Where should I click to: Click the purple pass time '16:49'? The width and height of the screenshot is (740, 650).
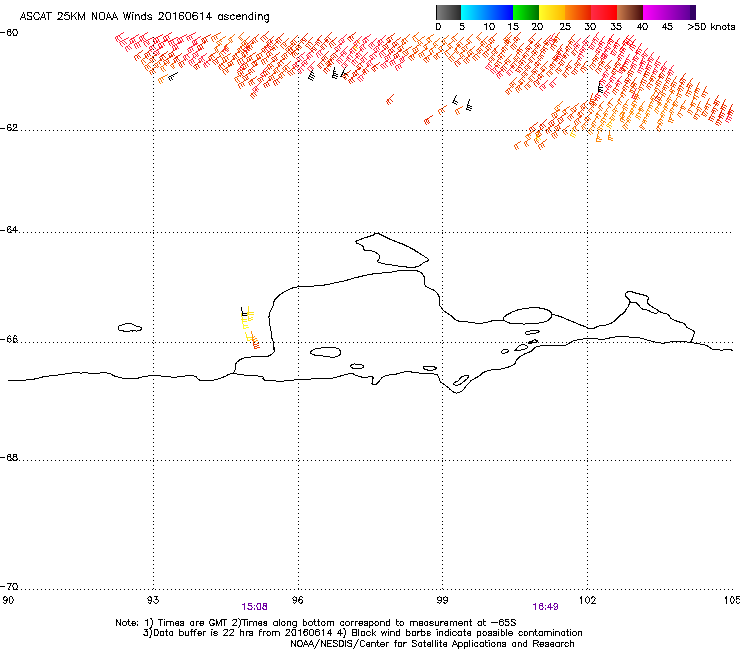click(x=546, y=607)
